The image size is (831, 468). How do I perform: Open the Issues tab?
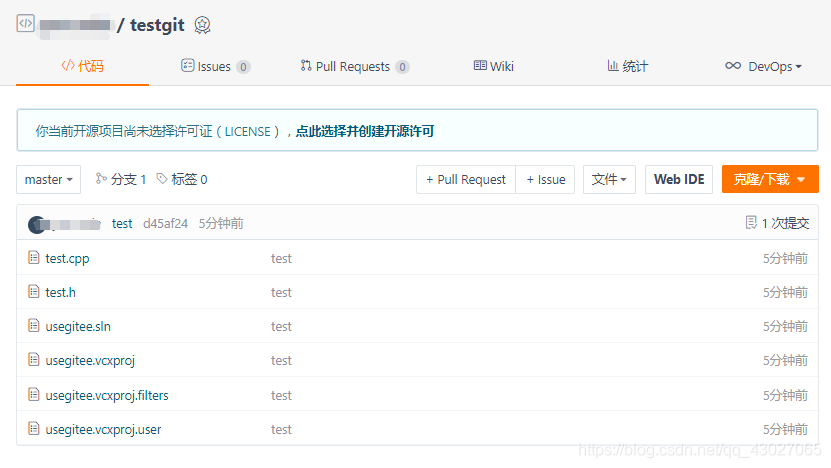tap(216, 66)
